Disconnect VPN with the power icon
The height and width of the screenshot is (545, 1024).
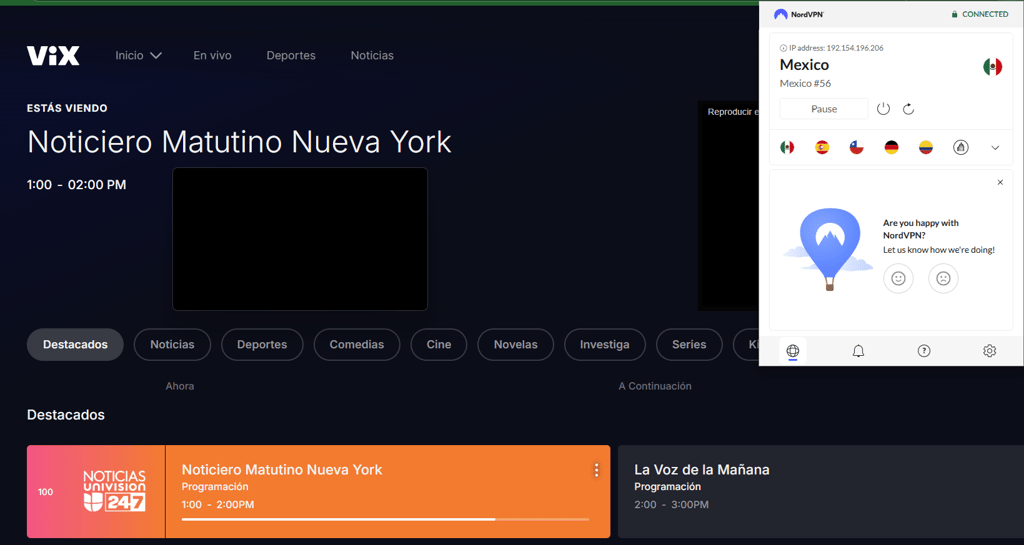click(x=883, y=109)
